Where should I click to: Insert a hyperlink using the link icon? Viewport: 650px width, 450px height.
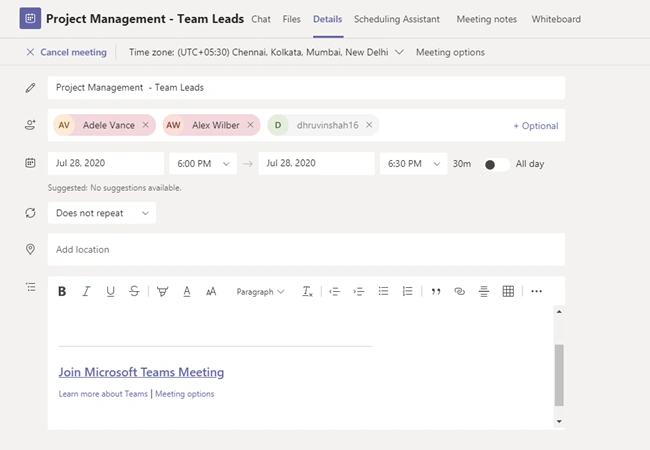click(x=459, y=291)
